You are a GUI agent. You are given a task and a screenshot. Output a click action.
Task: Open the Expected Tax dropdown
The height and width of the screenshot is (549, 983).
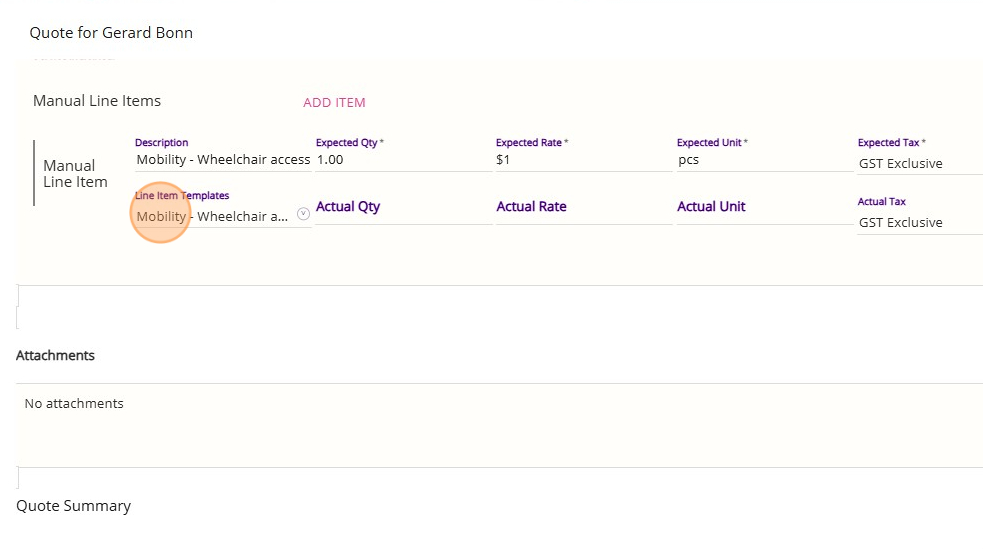click(x=918, y=164)
